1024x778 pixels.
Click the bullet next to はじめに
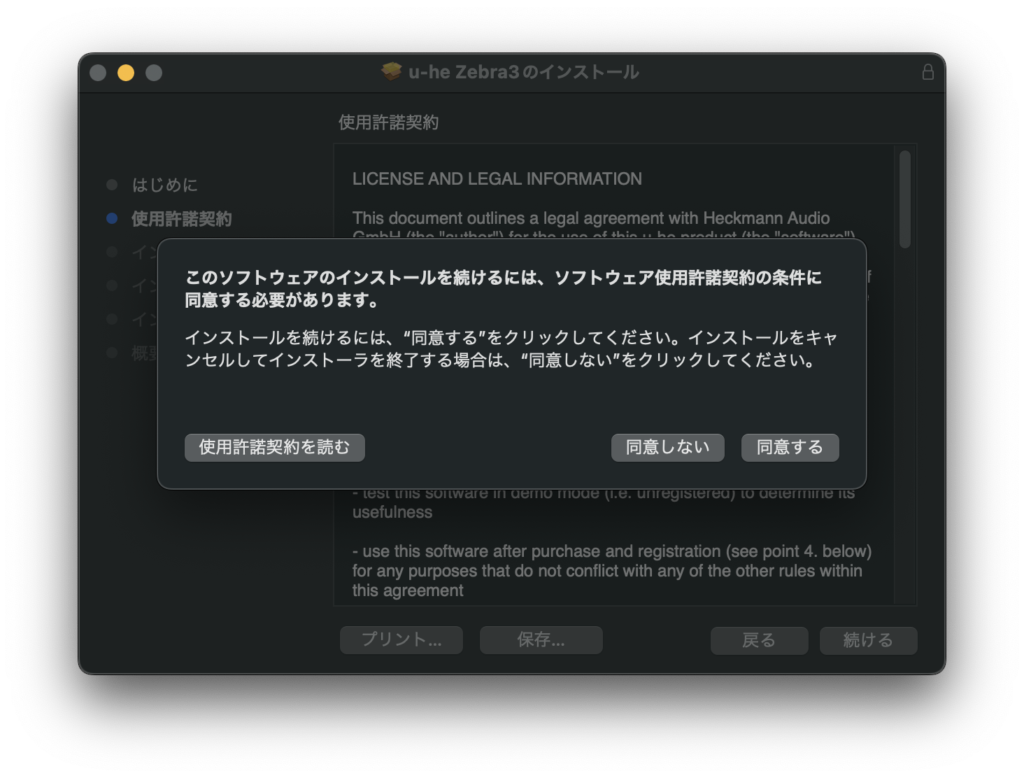tap(112, 185)
